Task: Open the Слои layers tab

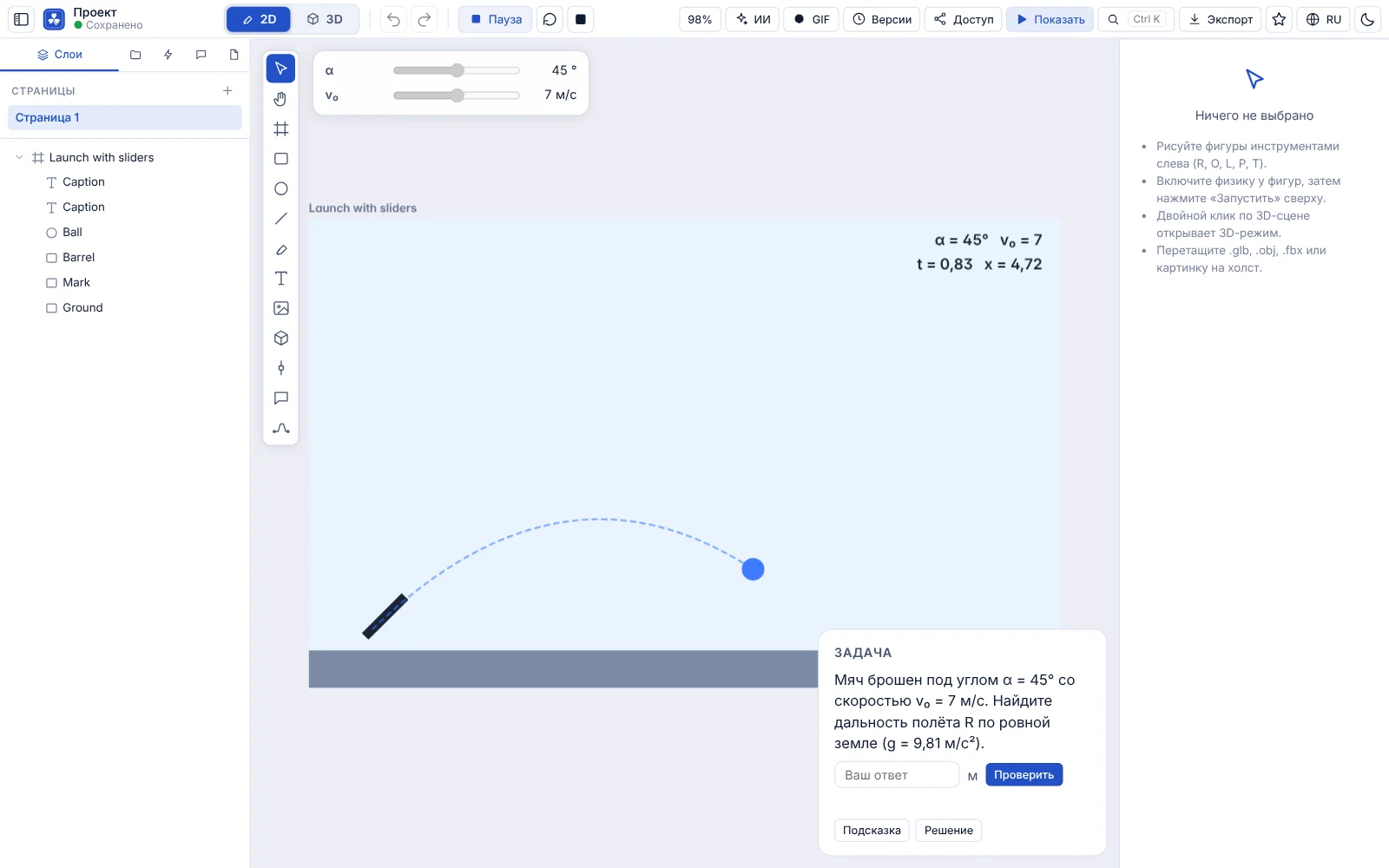Action: [59, 55]
